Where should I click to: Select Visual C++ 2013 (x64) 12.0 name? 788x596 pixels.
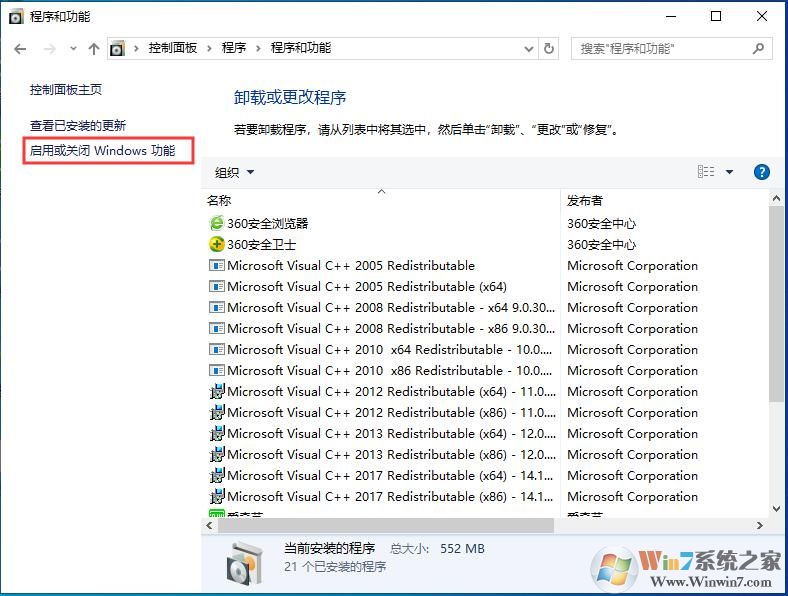[x=391, y=434]
